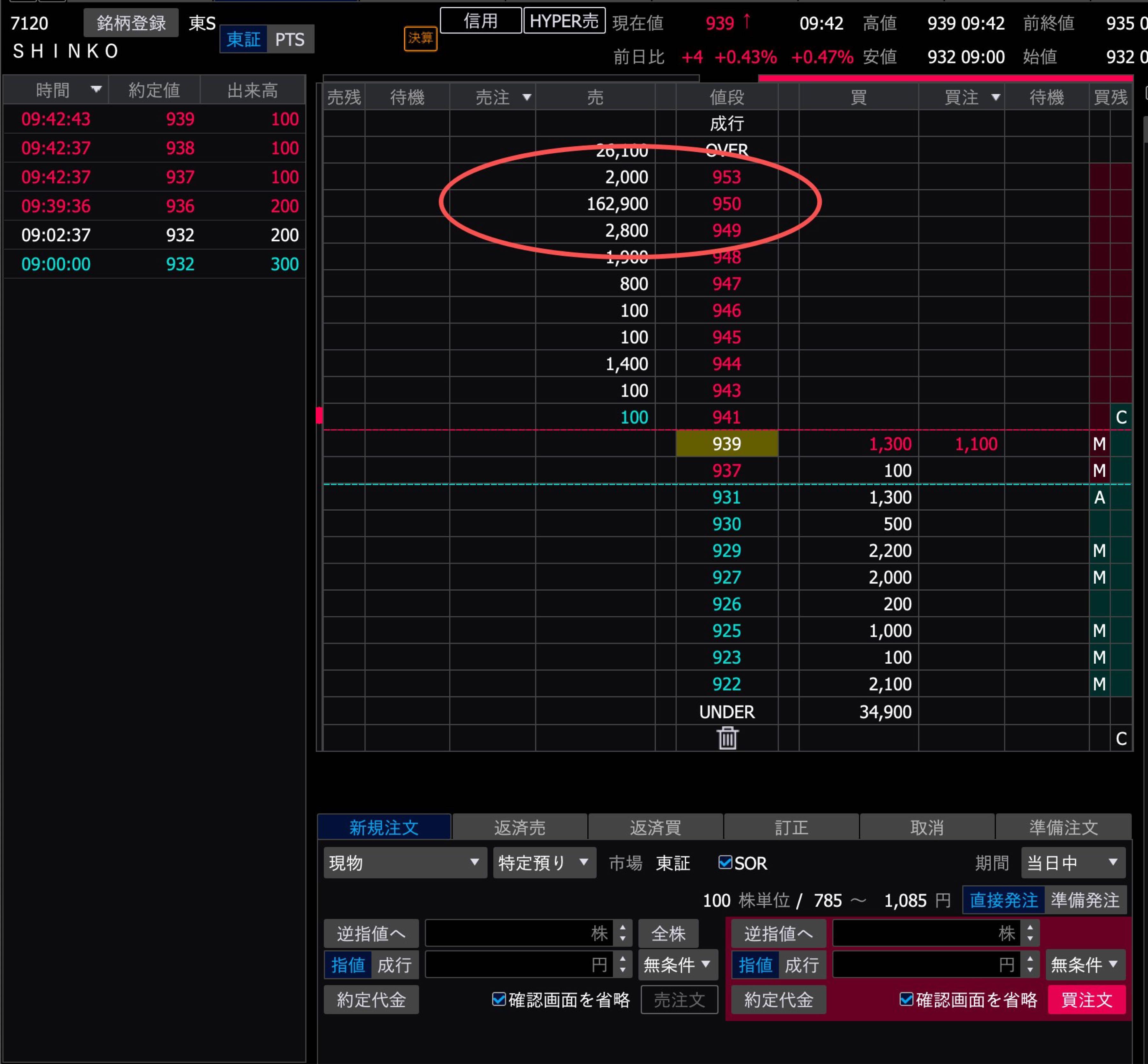The width and height of the screenshot is (1148, 1064).
Task: Toggle 確認画面を省略 checkbox next to 買注文
Action: point(906,1000)
